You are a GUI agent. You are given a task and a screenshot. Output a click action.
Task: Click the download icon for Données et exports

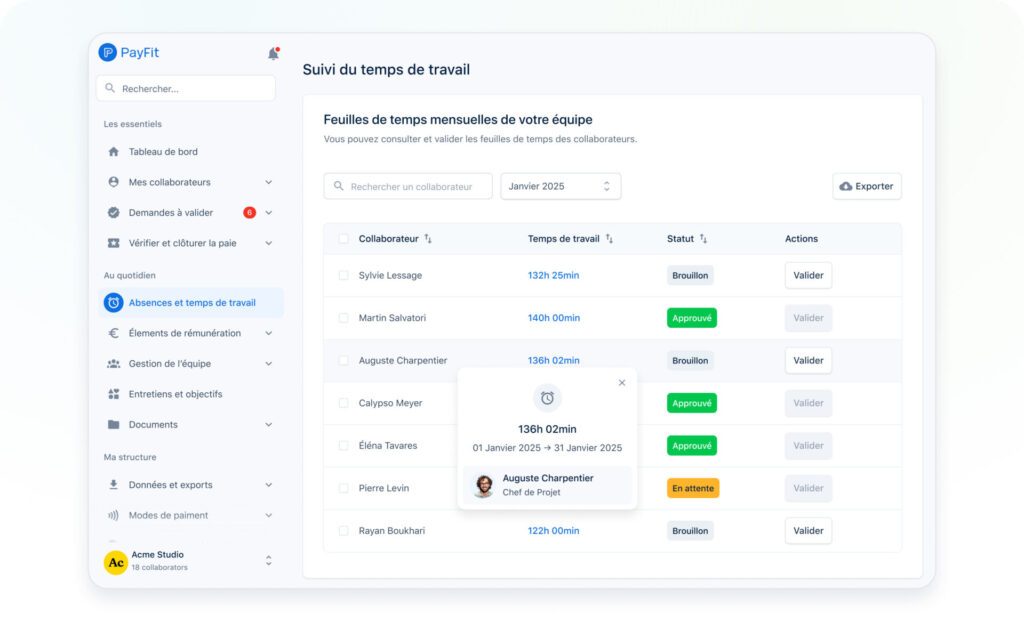tap(113, 485)
